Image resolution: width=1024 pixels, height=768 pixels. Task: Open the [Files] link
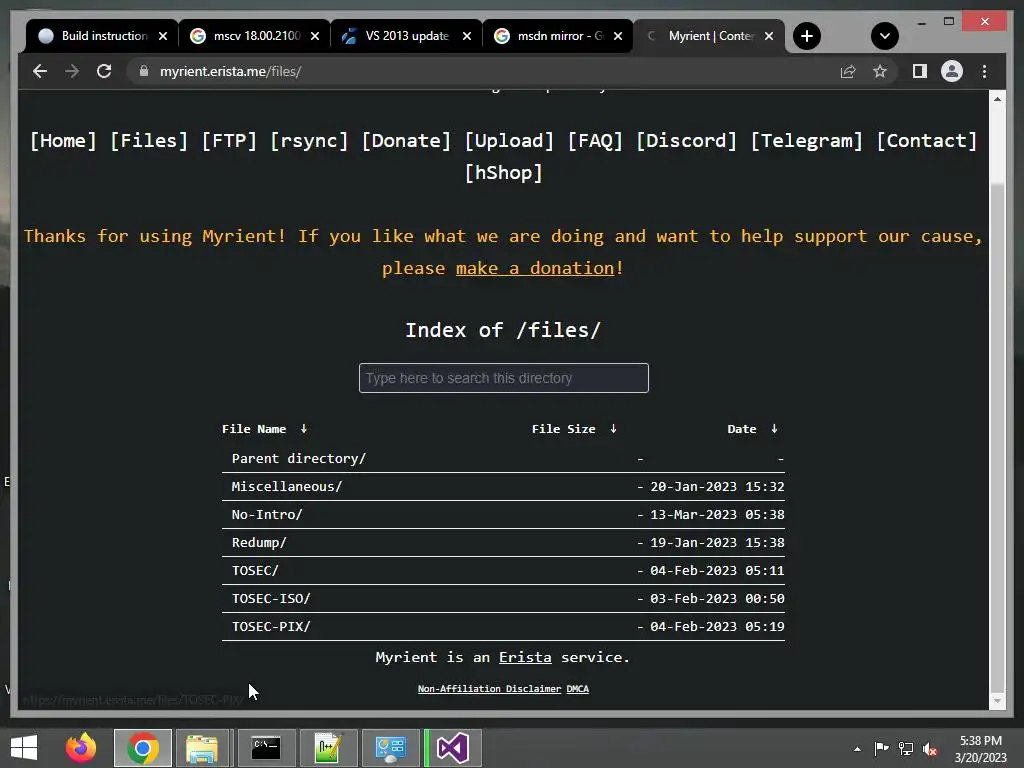pyautogui.click(x=149, y=140)
